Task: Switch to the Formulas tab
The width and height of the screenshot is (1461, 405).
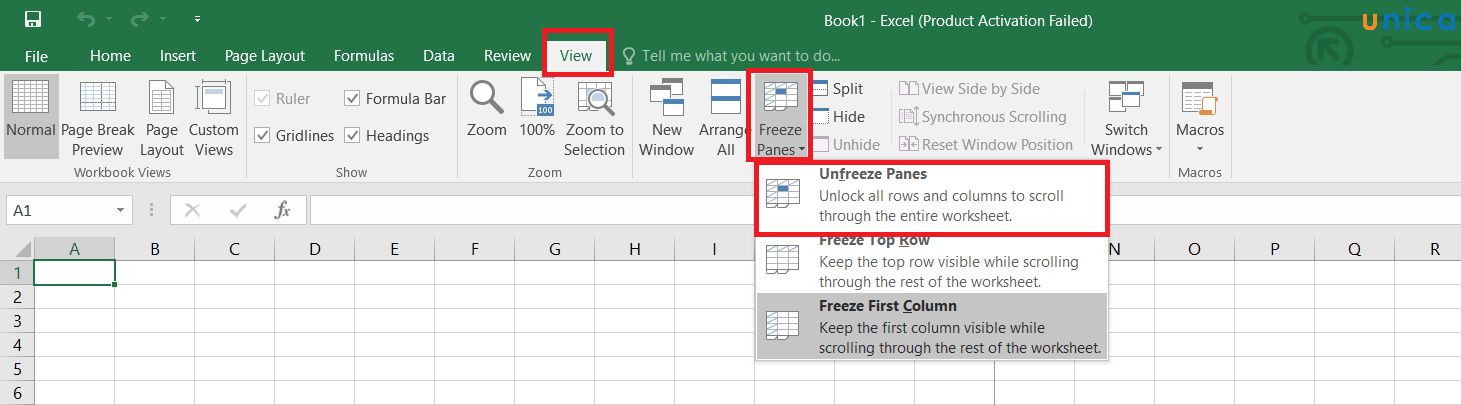Action: pyautogui.click(x=364, y=56)
